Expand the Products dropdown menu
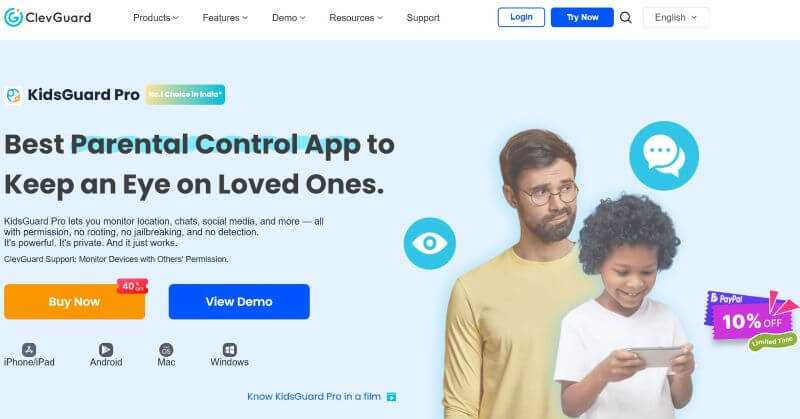This screenshot has width=800, height=419. click(x=156, y=18)
